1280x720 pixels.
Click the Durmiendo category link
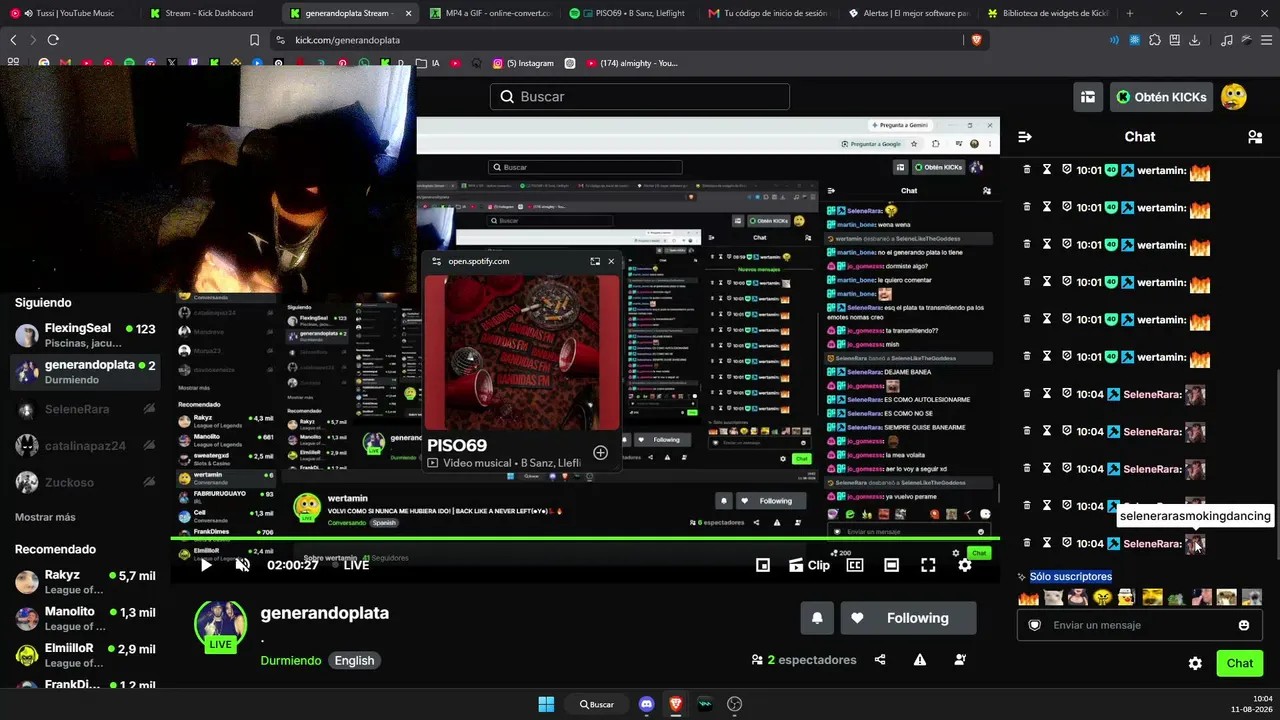[x=291, y=660]
